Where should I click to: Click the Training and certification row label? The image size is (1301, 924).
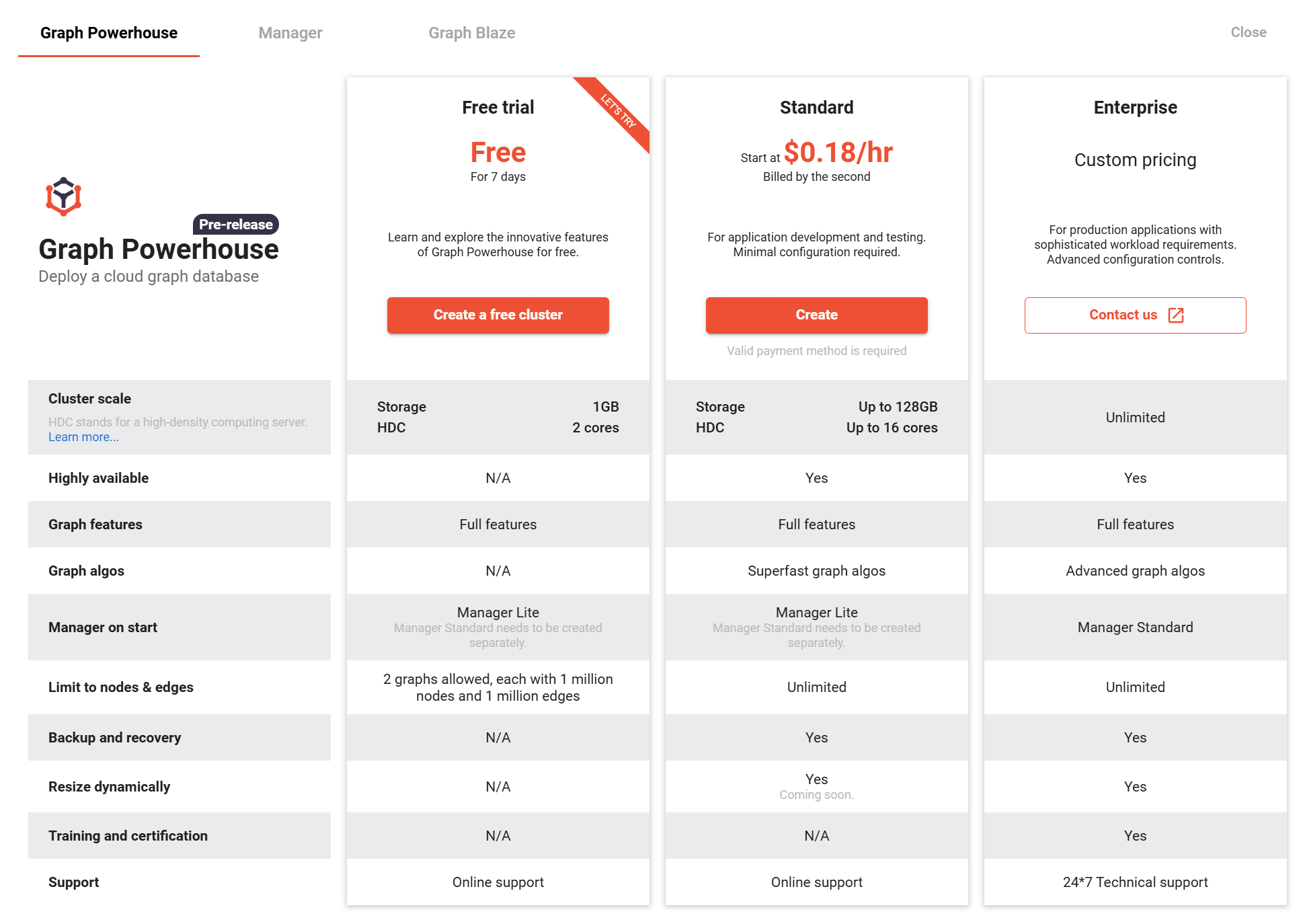[128, 836]
